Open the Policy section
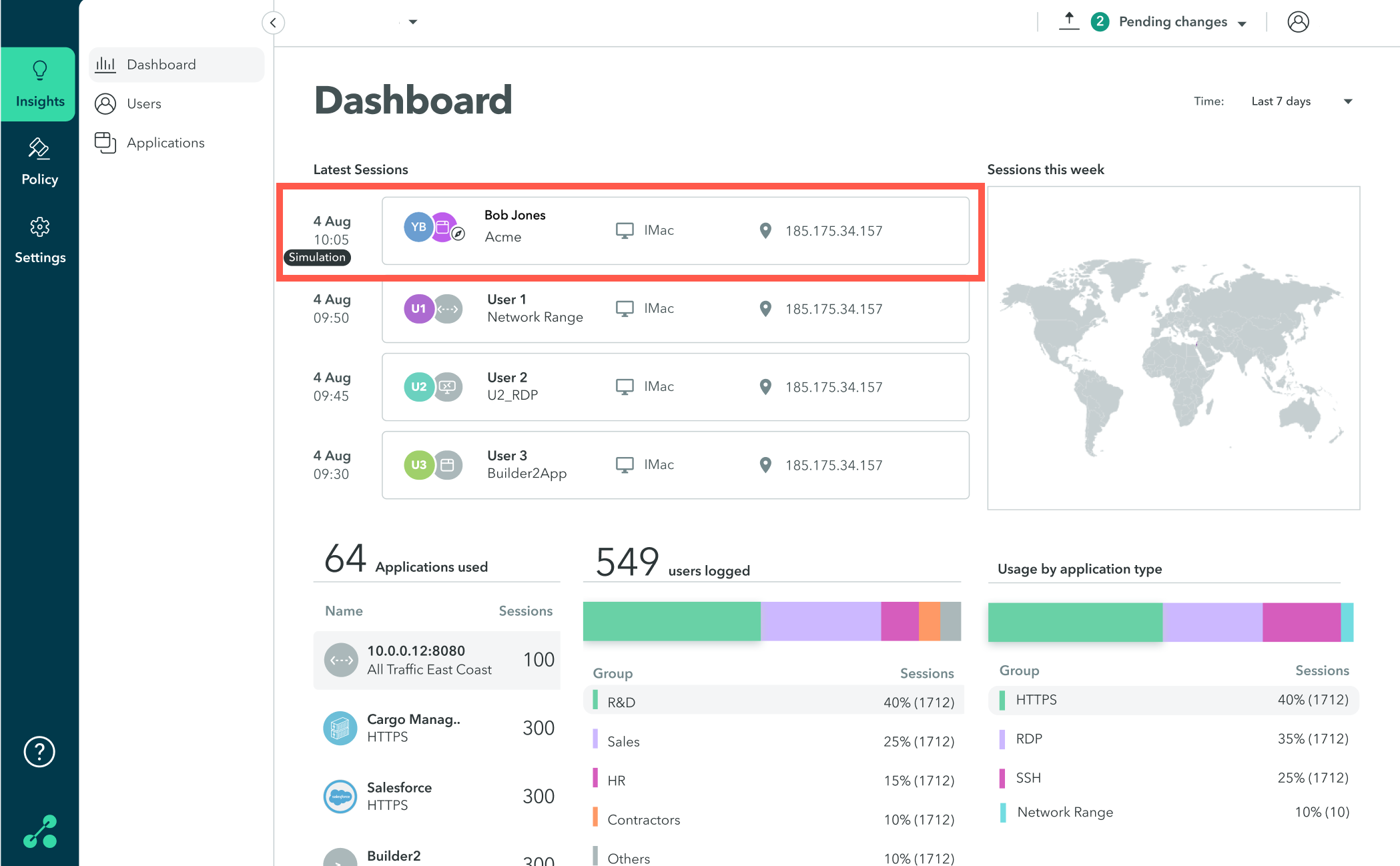The width and height of the screenshot is (1400, 866). [39, 162]
